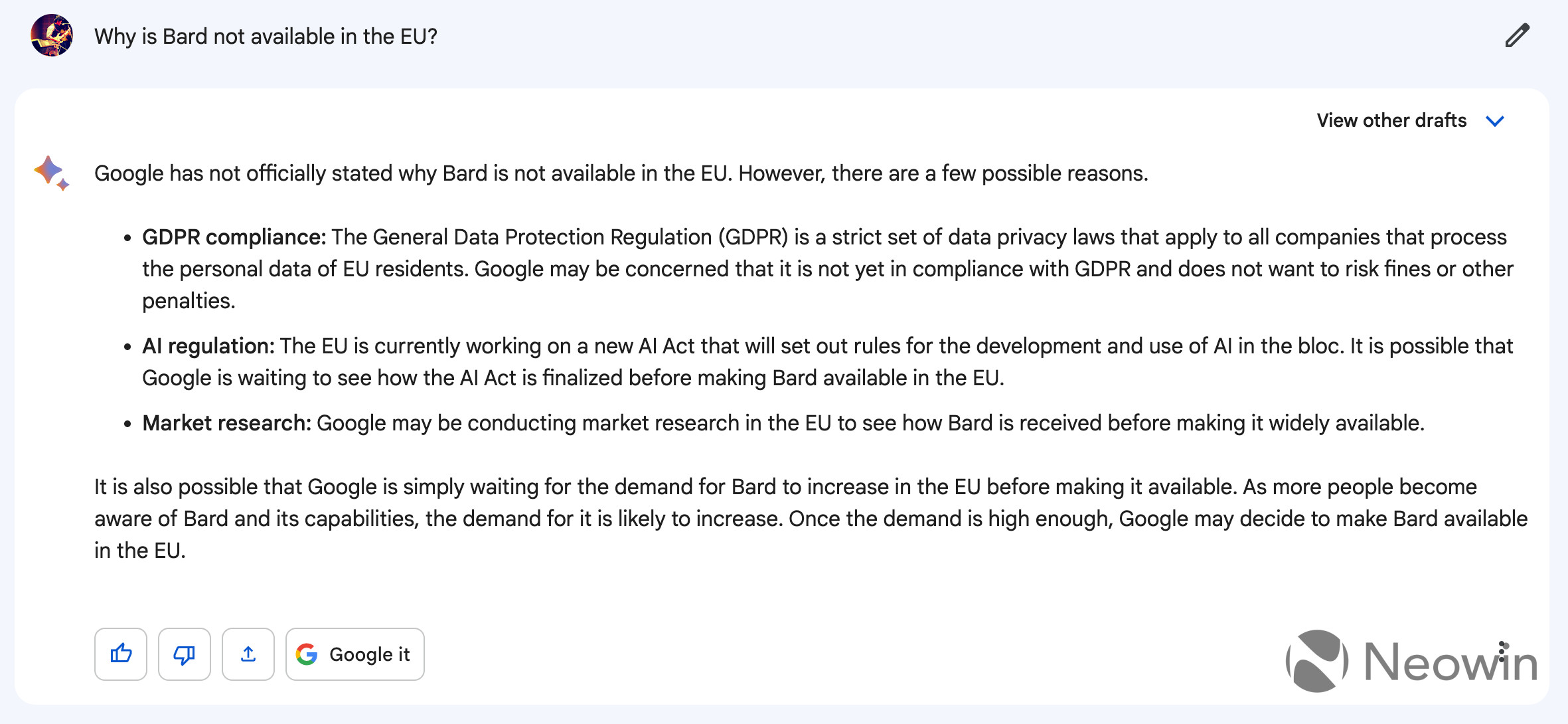This screenshot has height=724, width=1568.
Task: Give the response a thumbs up
Action: [x=121, y=654]
